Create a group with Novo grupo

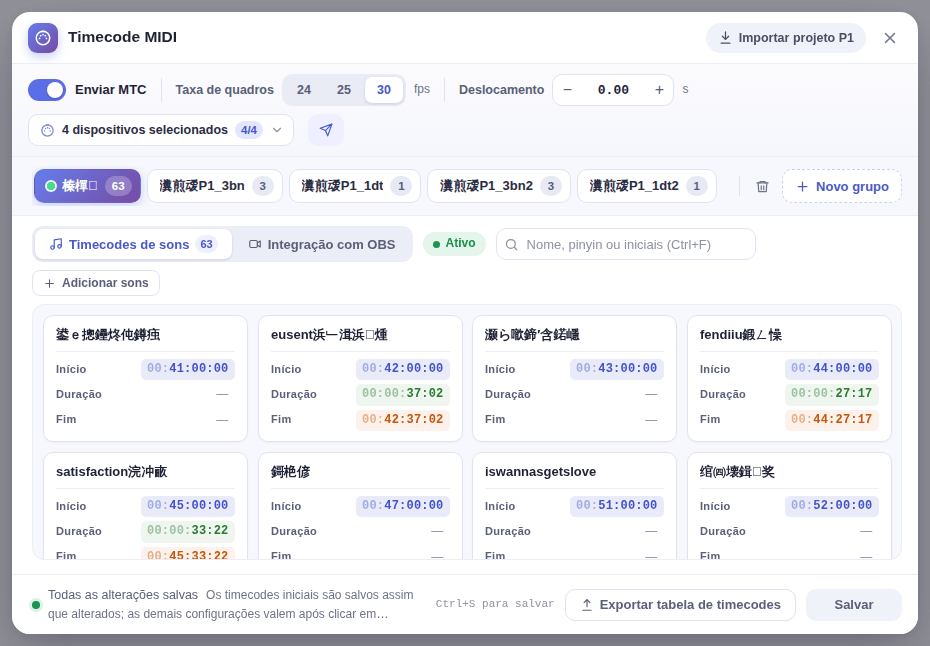coord(842,186)
